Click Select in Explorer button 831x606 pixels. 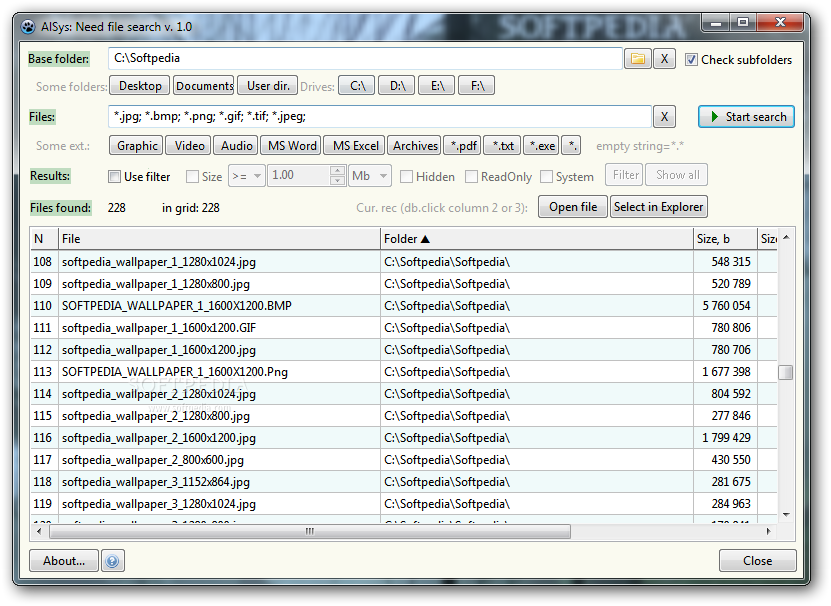point(659,207)
